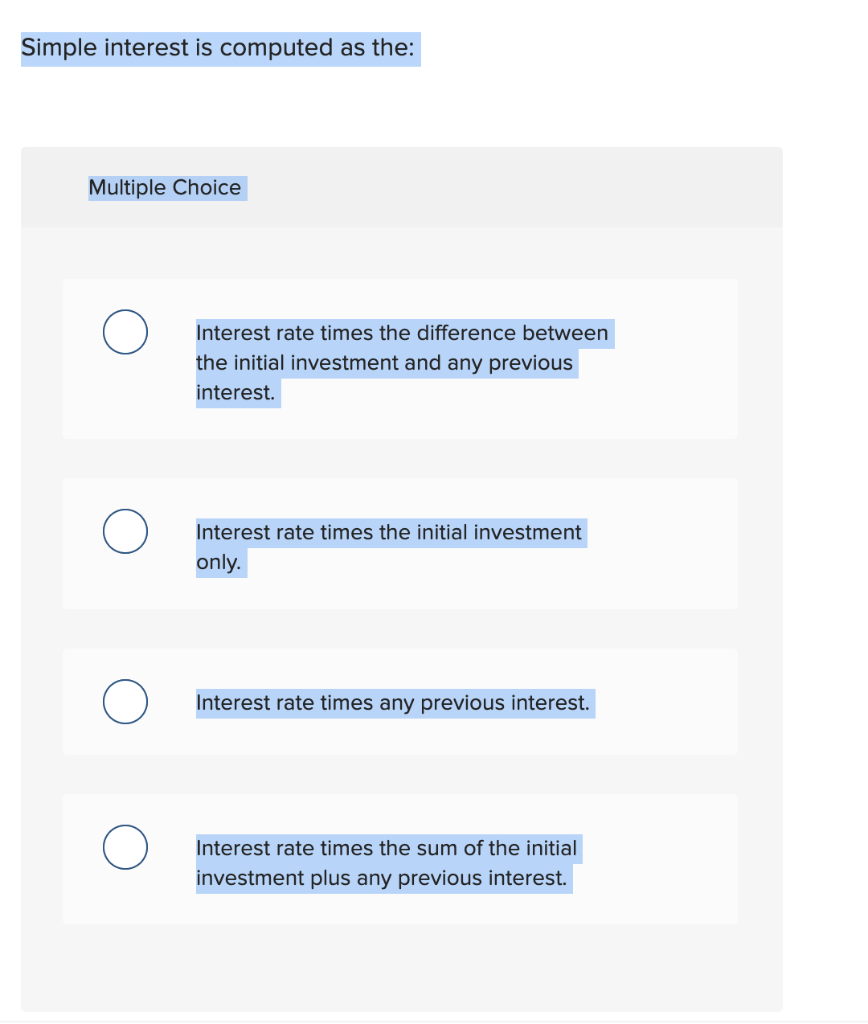Select the first answer's radio button
This screenshot has width=868, height=1024.
click(125, 332)
